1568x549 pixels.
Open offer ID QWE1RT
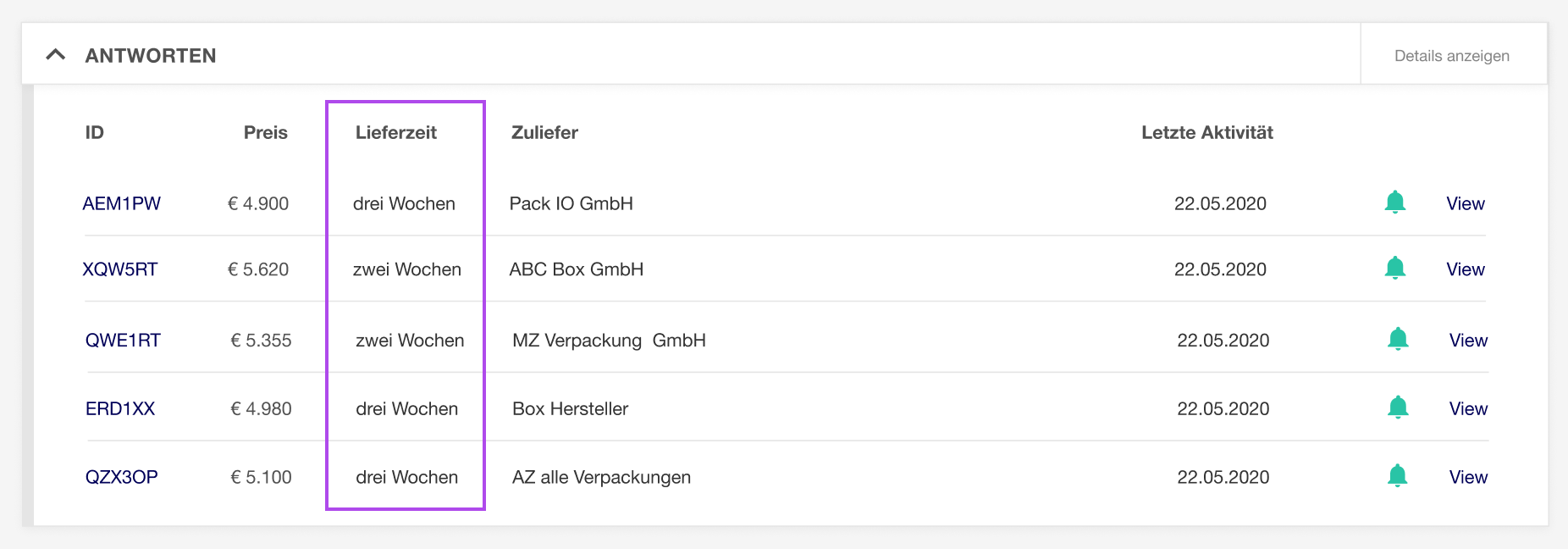[x=123, y=341]
